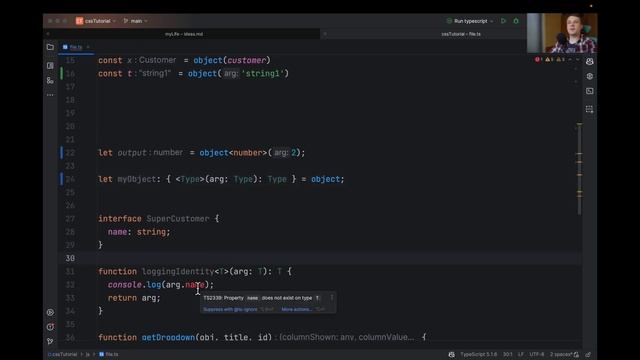This screenshot has height=360, width=640.
Task: Expand next highlighted error chevron in inspections widget
Action: tap(577, 60)
